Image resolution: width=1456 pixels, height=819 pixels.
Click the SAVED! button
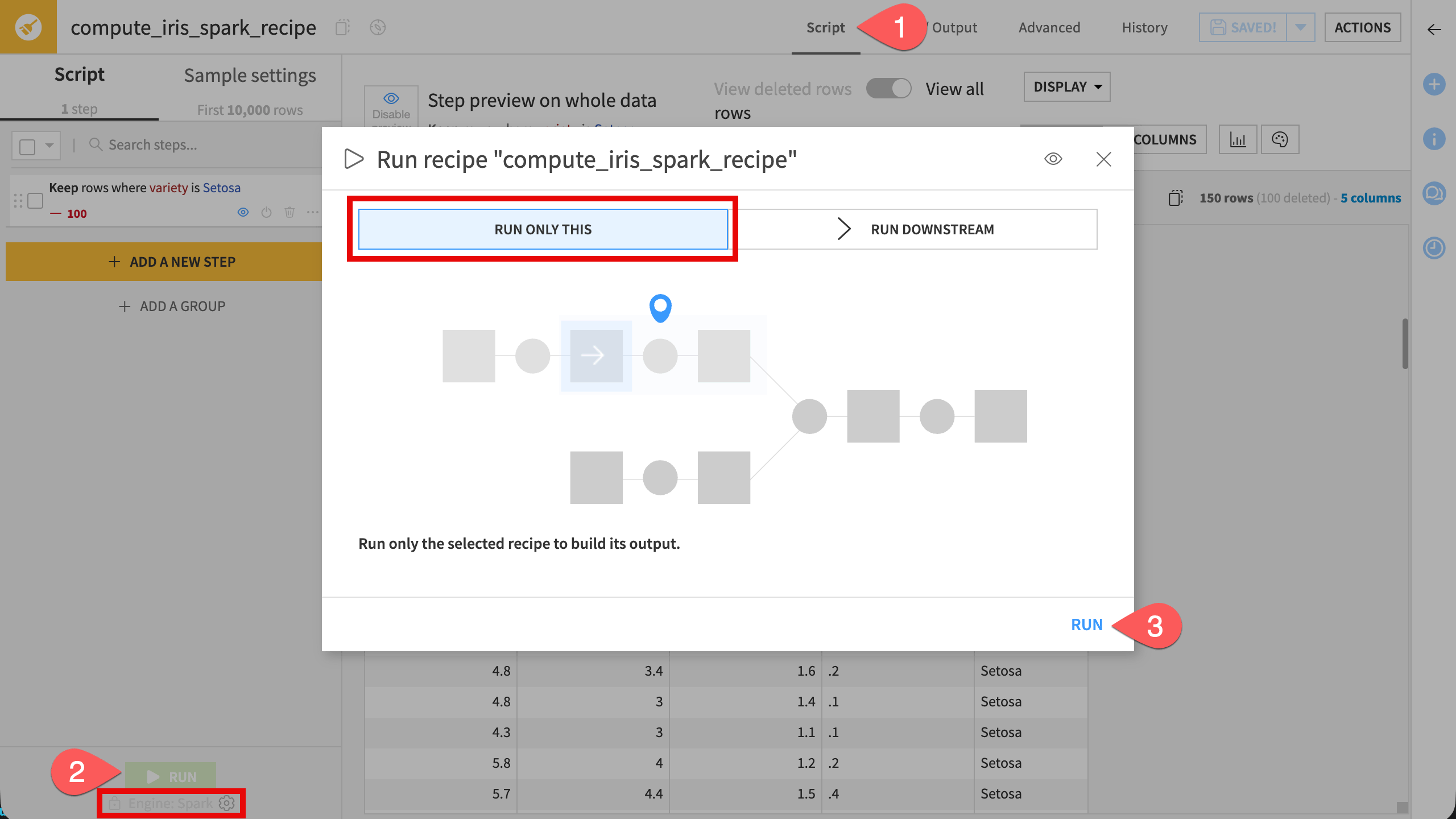(x=1243, y=27)
